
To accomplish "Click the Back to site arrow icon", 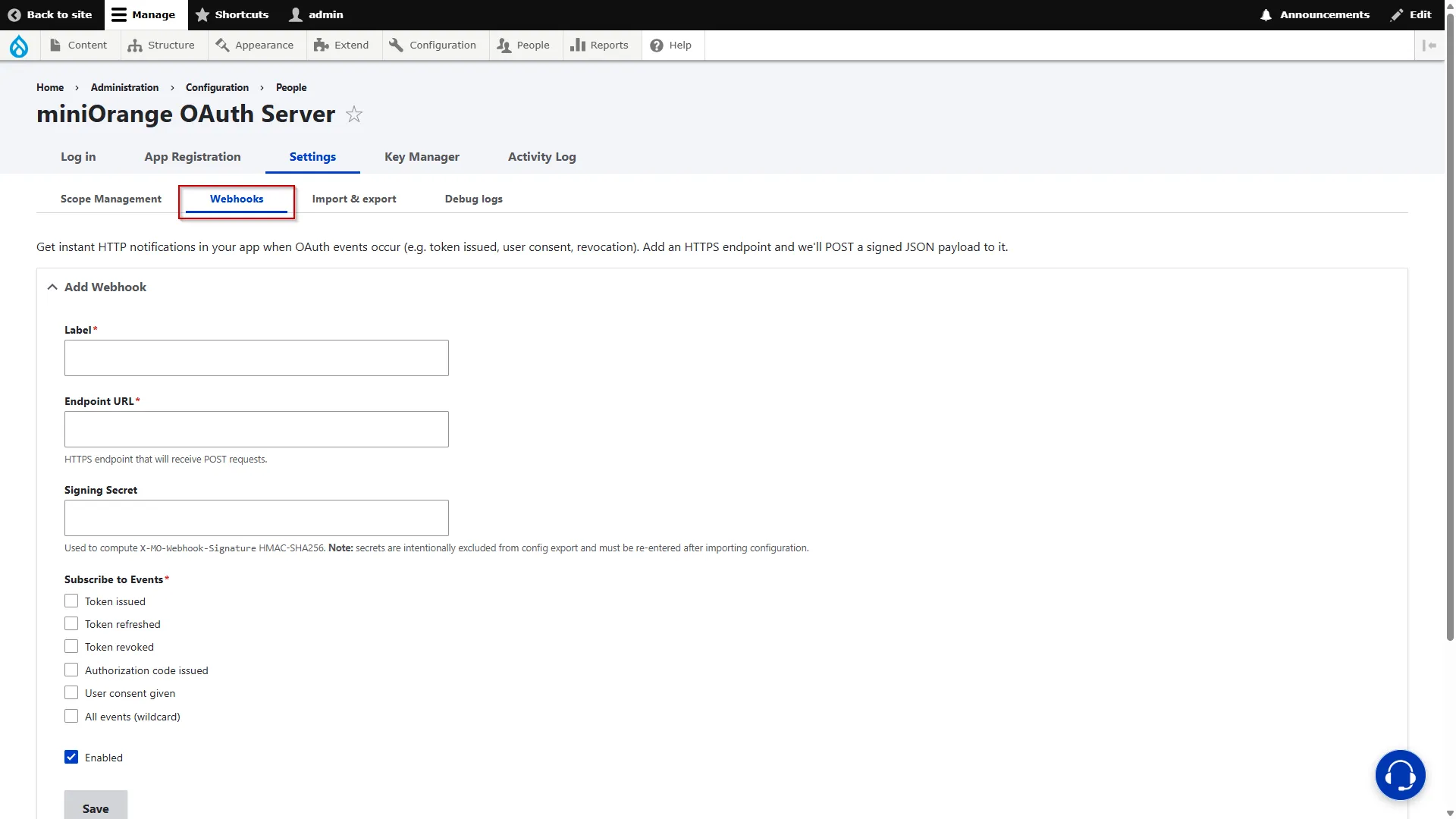I will click(14, 14).
